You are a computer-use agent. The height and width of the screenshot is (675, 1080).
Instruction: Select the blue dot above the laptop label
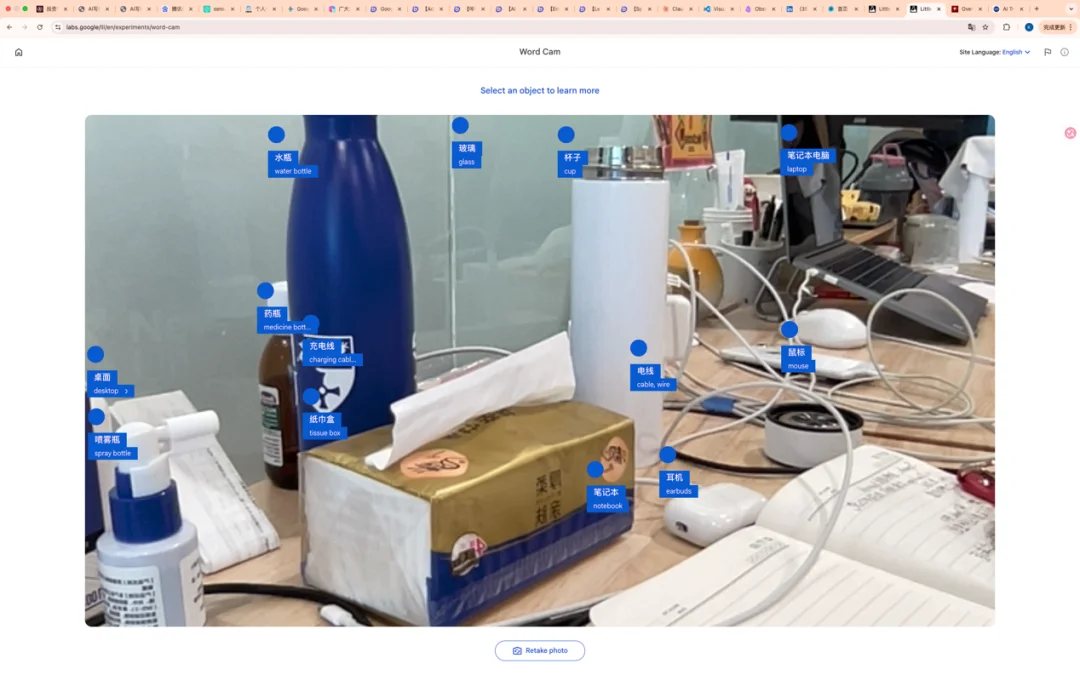click(789, 133)
